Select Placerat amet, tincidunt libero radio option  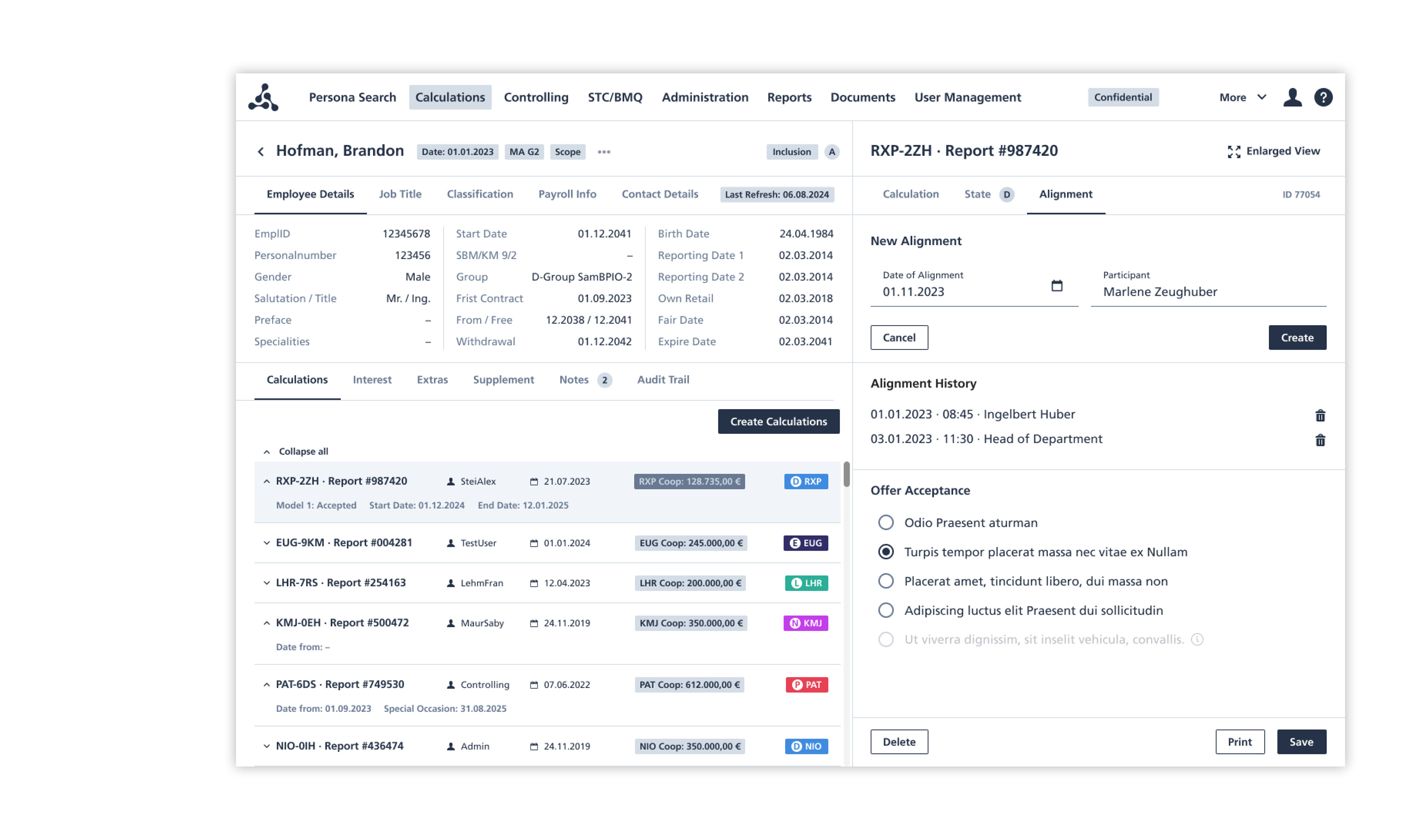pyautogui.click(x=886, y=581)
